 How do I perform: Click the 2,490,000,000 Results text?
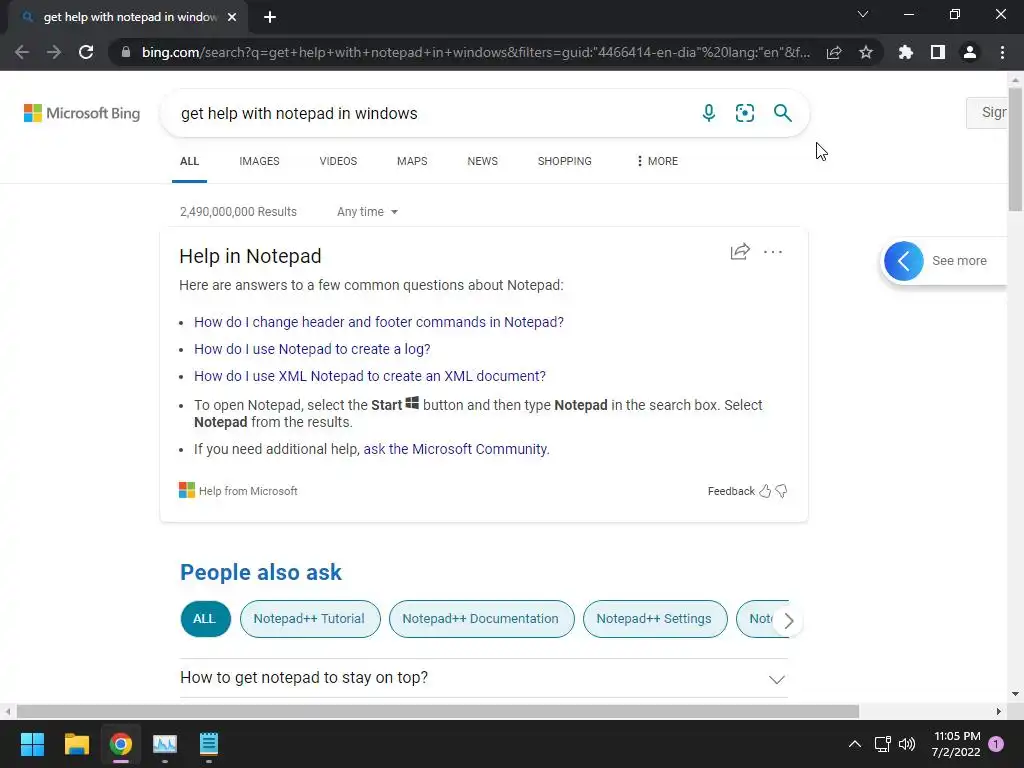pyautogui.click(x=238, y=212)
